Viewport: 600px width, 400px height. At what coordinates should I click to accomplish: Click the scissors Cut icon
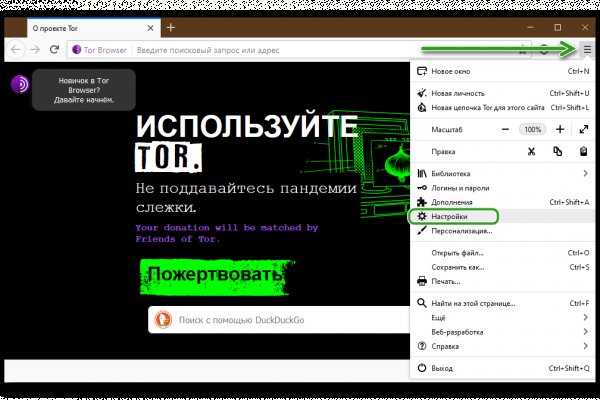pos(531,151)
